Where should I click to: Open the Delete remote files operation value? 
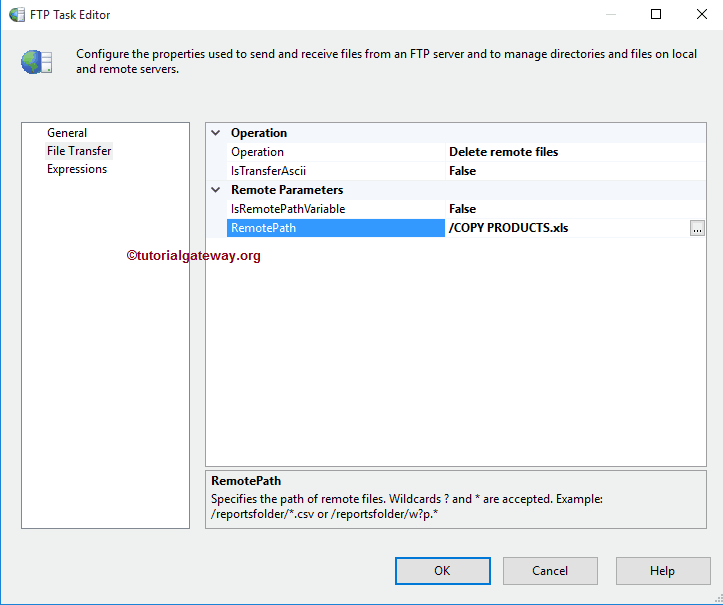point(575,152)
